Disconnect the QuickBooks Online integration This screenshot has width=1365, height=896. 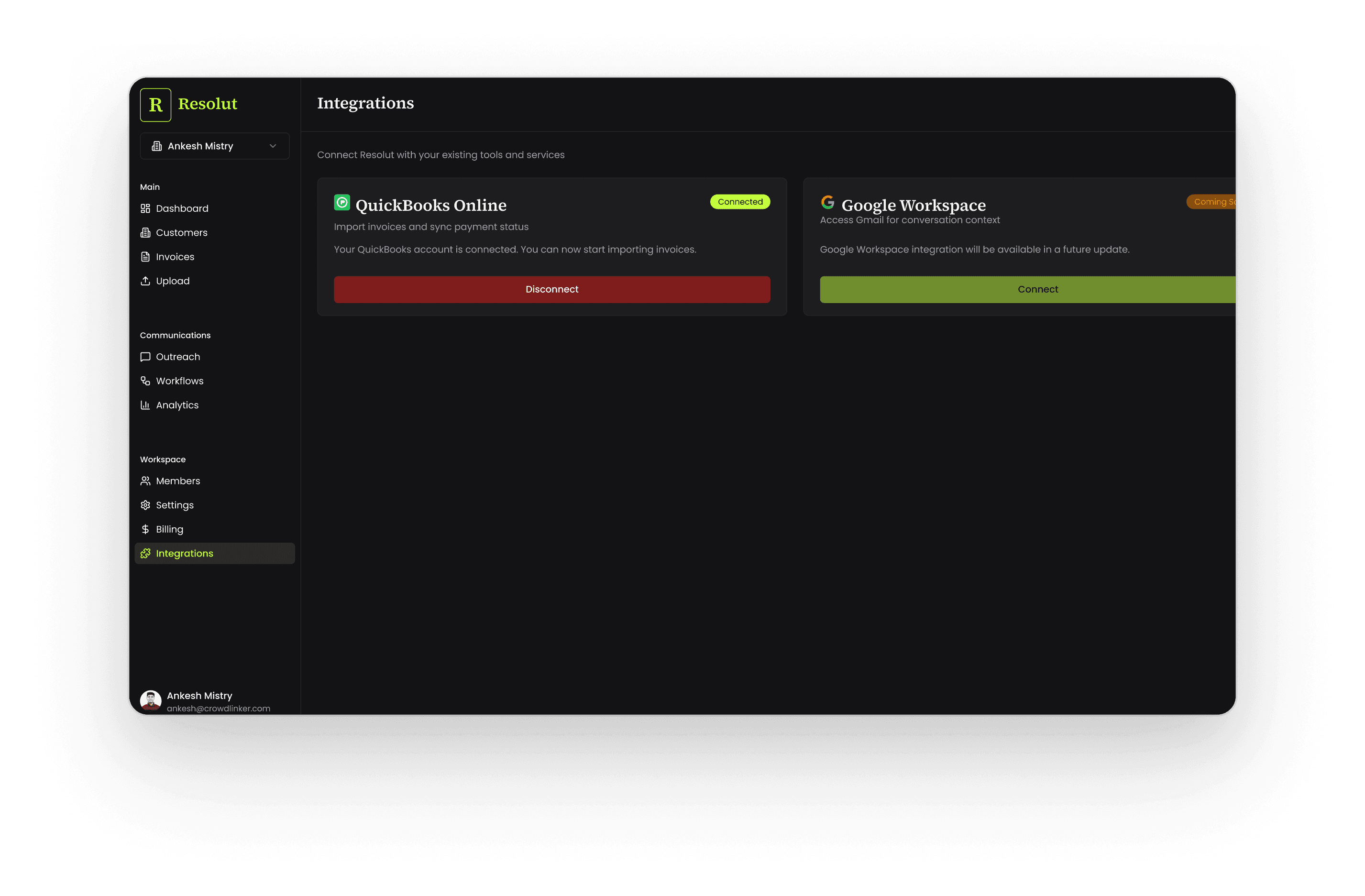click(x=552, y=289)
